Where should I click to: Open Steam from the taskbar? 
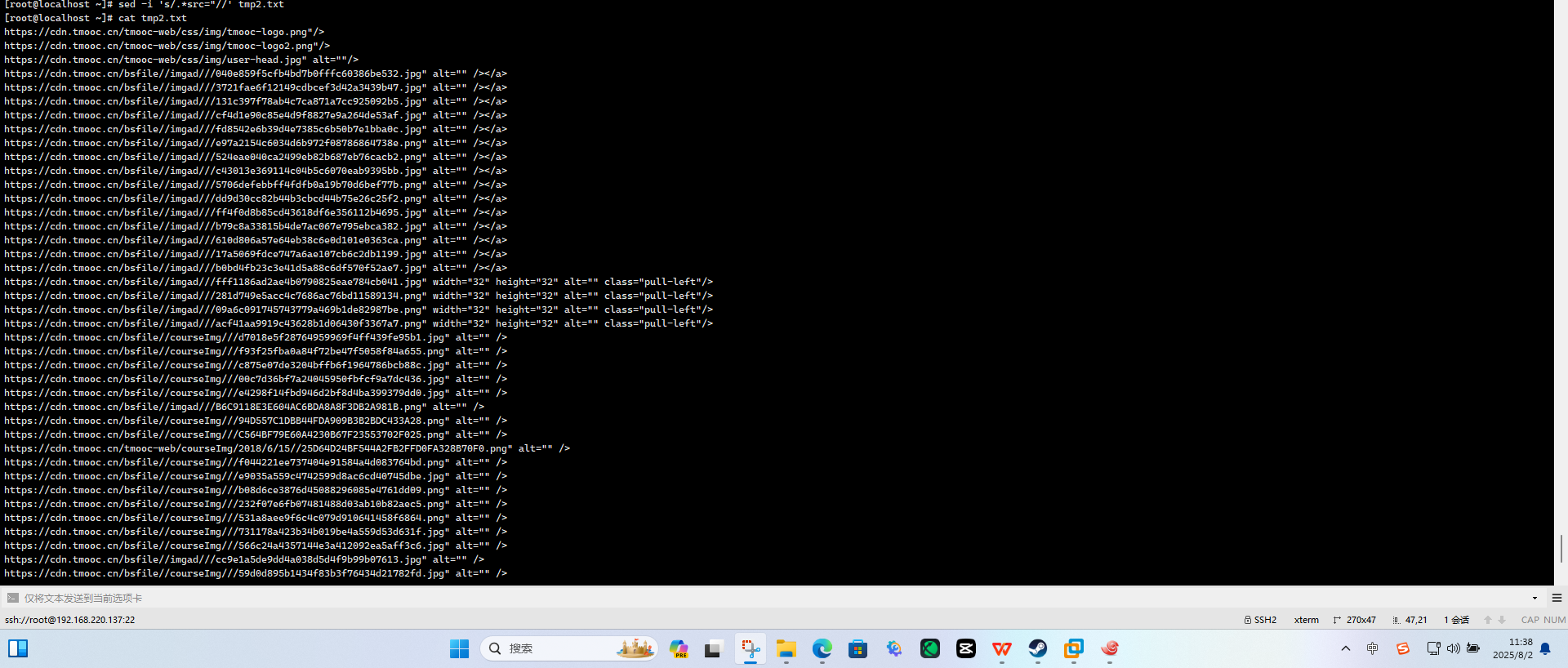pyautogui.click(x=1038, y=648)
